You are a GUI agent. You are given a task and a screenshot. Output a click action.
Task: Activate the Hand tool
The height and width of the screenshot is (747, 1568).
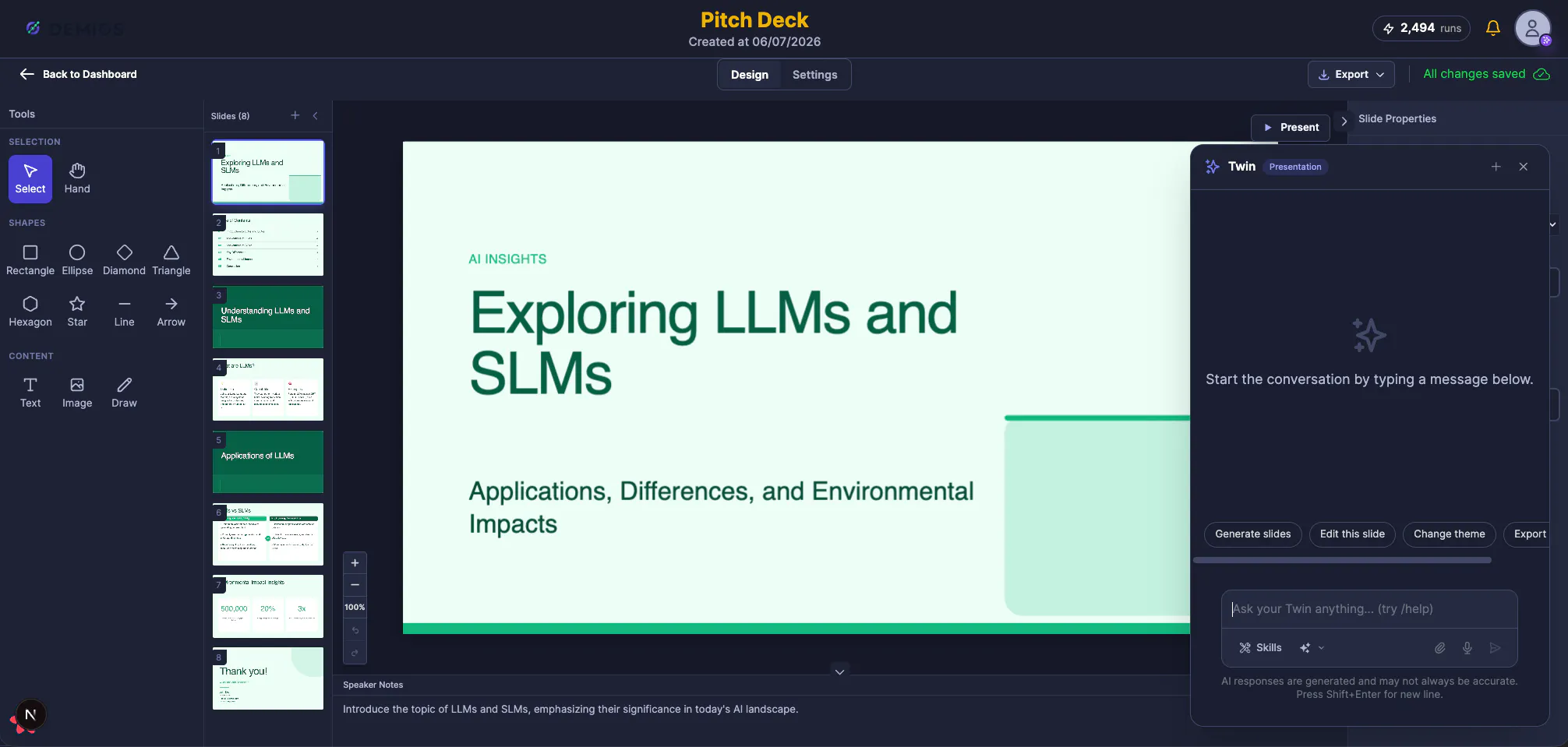pos(77,179)
